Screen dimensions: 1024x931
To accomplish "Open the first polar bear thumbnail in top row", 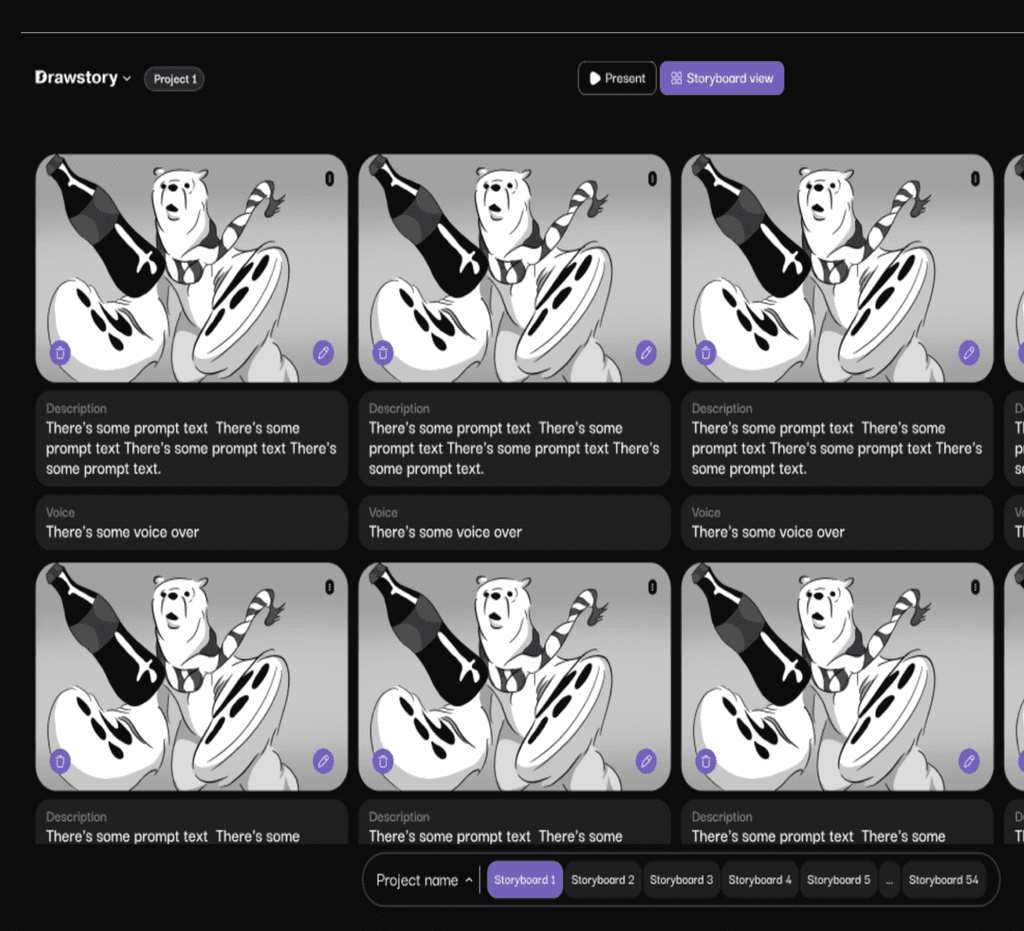I will 191,268.
